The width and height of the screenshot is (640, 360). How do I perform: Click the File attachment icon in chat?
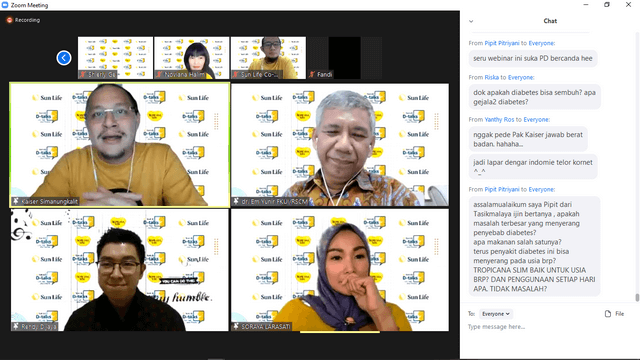tap(608, 313)
